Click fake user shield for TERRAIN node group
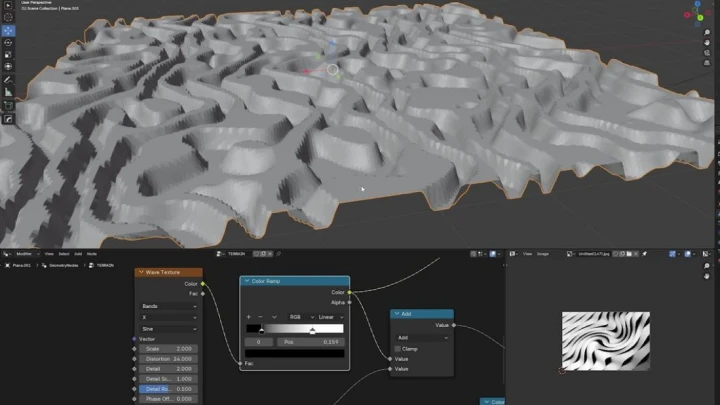 (256, 253)
